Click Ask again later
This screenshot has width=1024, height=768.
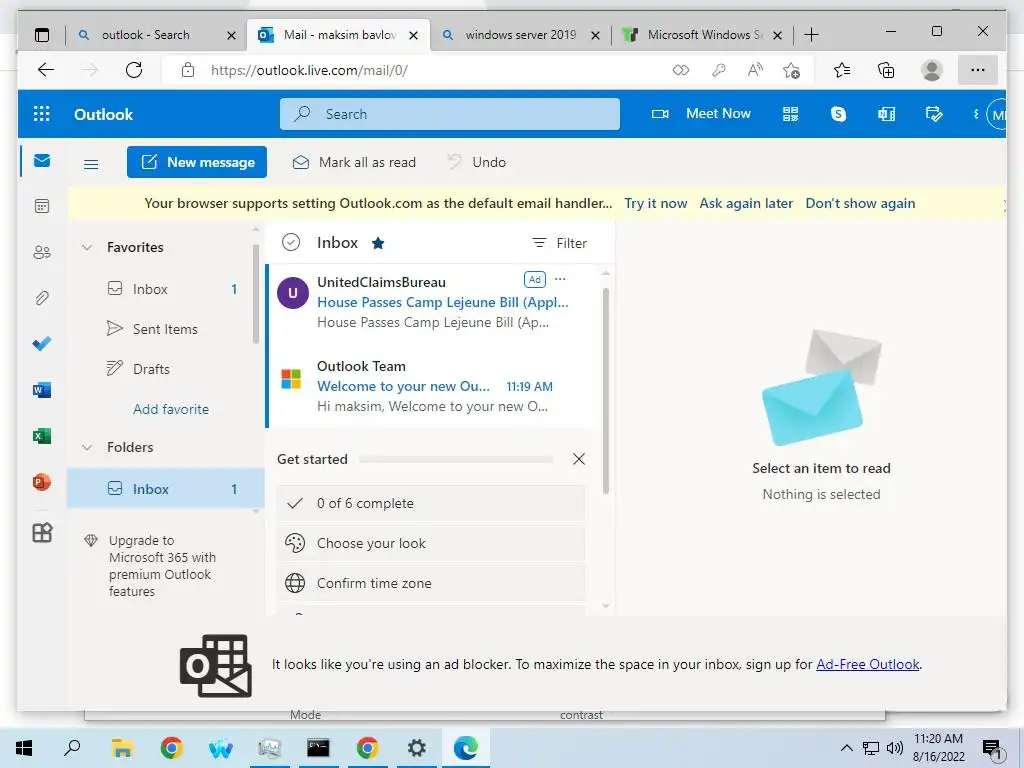(746, 203)
